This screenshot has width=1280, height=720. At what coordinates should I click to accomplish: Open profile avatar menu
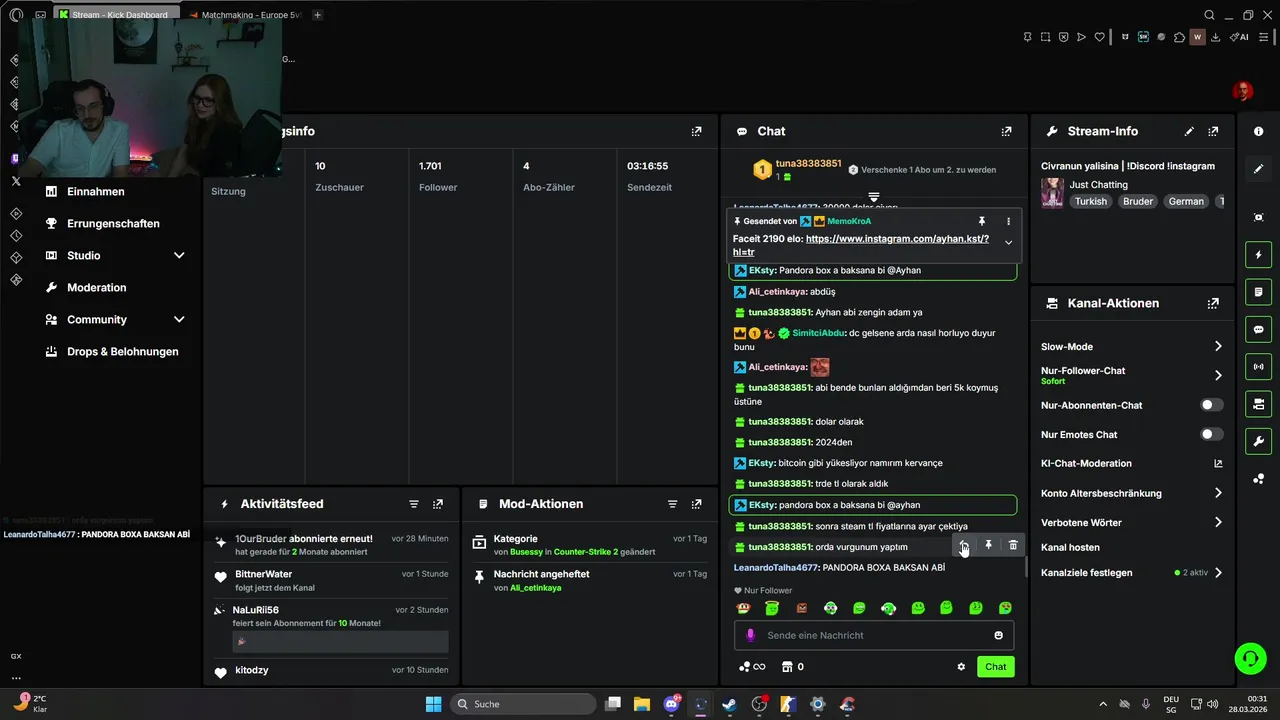(x=1243, y=91)
